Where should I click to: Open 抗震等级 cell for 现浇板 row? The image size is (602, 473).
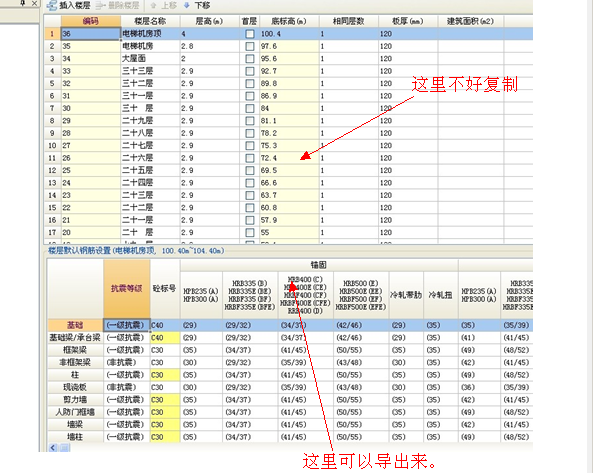(x=127, y=387)
